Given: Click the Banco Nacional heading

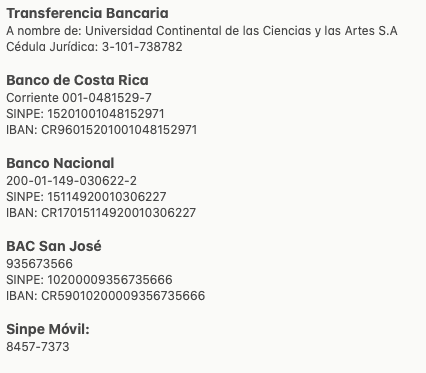Looking at the screenshot, I should click(x=60, y=163).
